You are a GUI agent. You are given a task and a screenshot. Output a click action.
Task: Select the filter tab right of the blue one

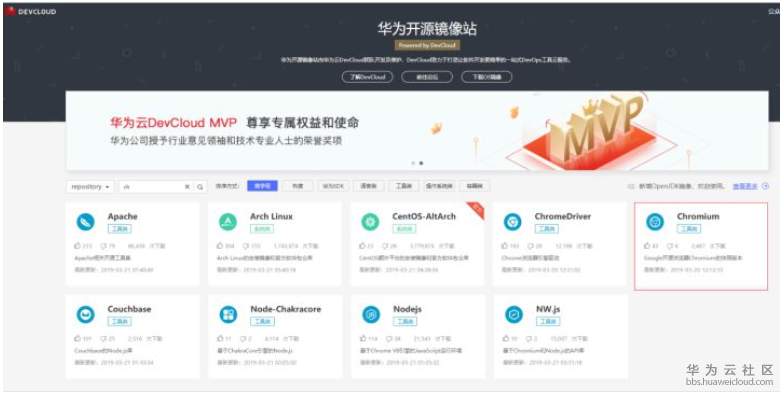tap(298, 186)
